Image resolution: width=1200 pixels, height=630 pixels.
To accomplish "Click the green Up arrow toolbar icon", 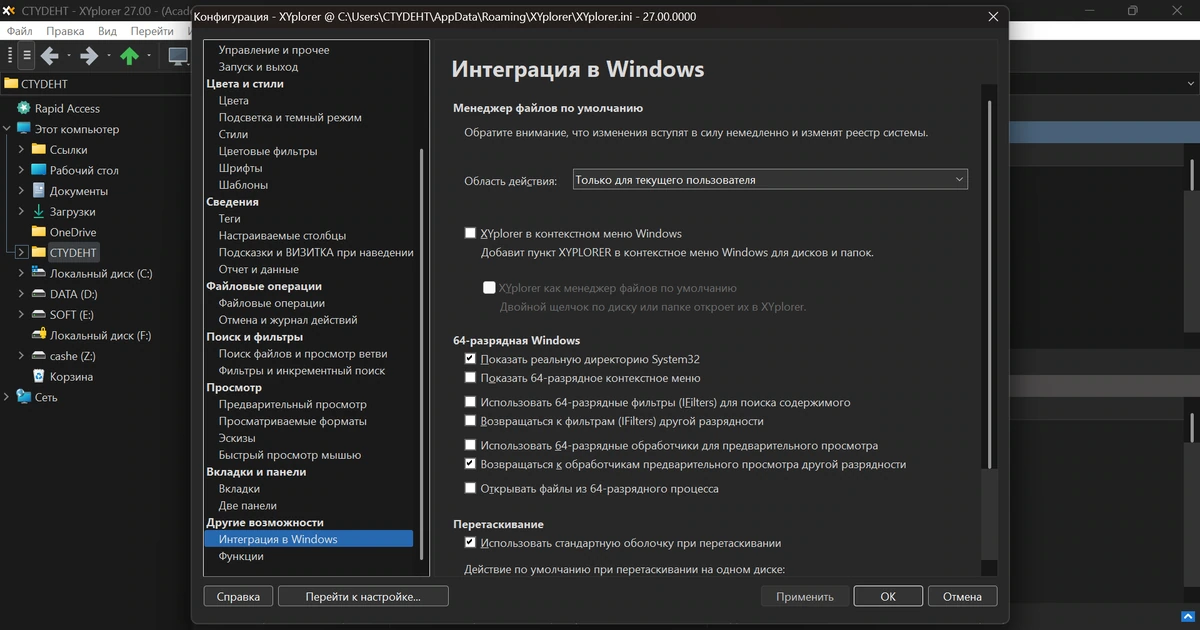I will pos(129,56).
